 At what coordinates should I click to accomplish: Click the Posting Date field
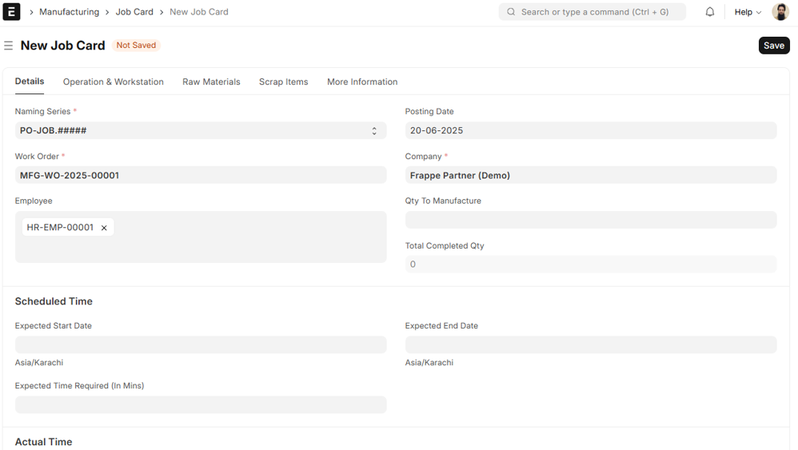click(x=590, y=130)
